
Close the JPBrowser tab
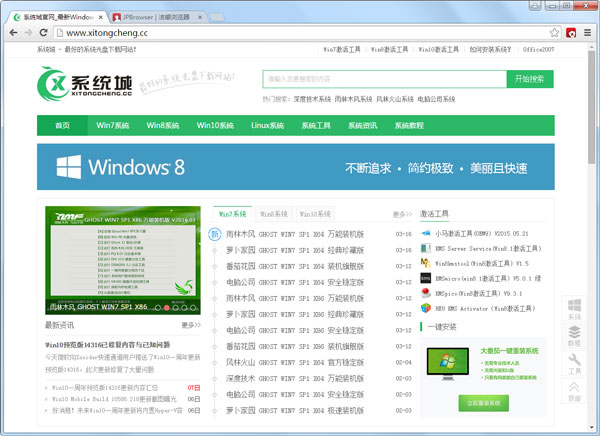pos(200,17)
